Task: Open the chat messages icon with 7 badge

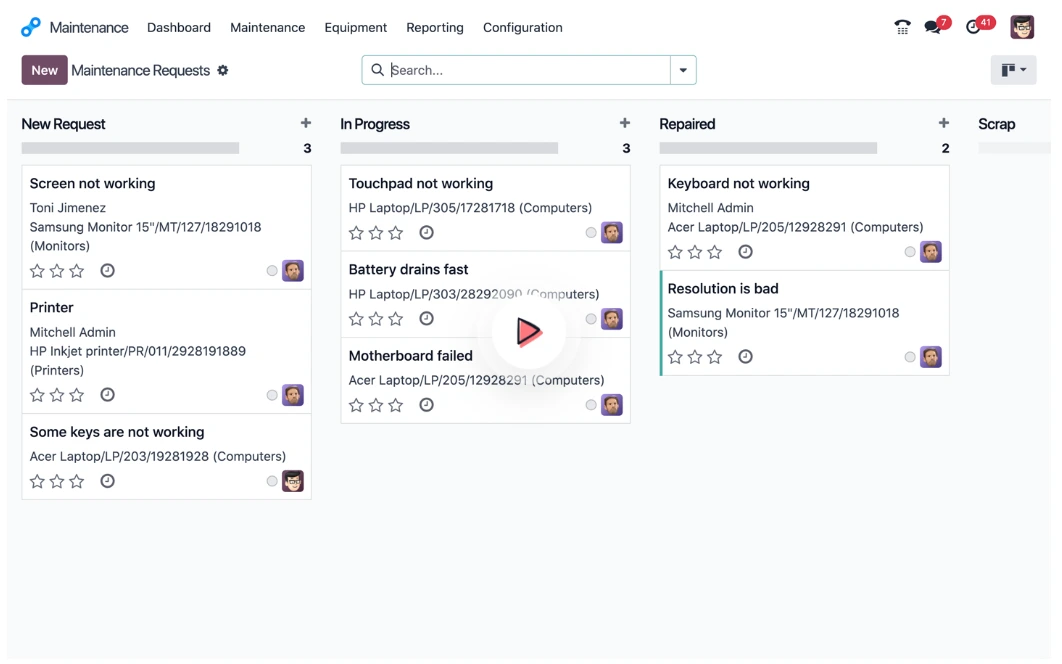Action: click(934, 28)
